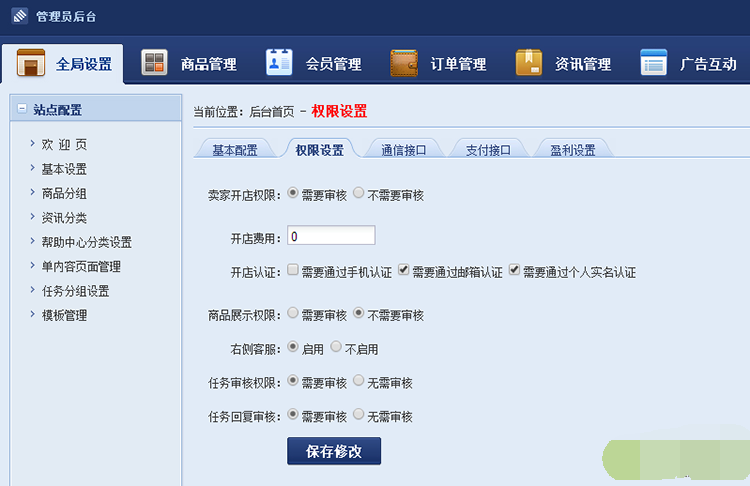
Task: Open 模板管理 in the sidebar
Action: click(x=64, y=315)
